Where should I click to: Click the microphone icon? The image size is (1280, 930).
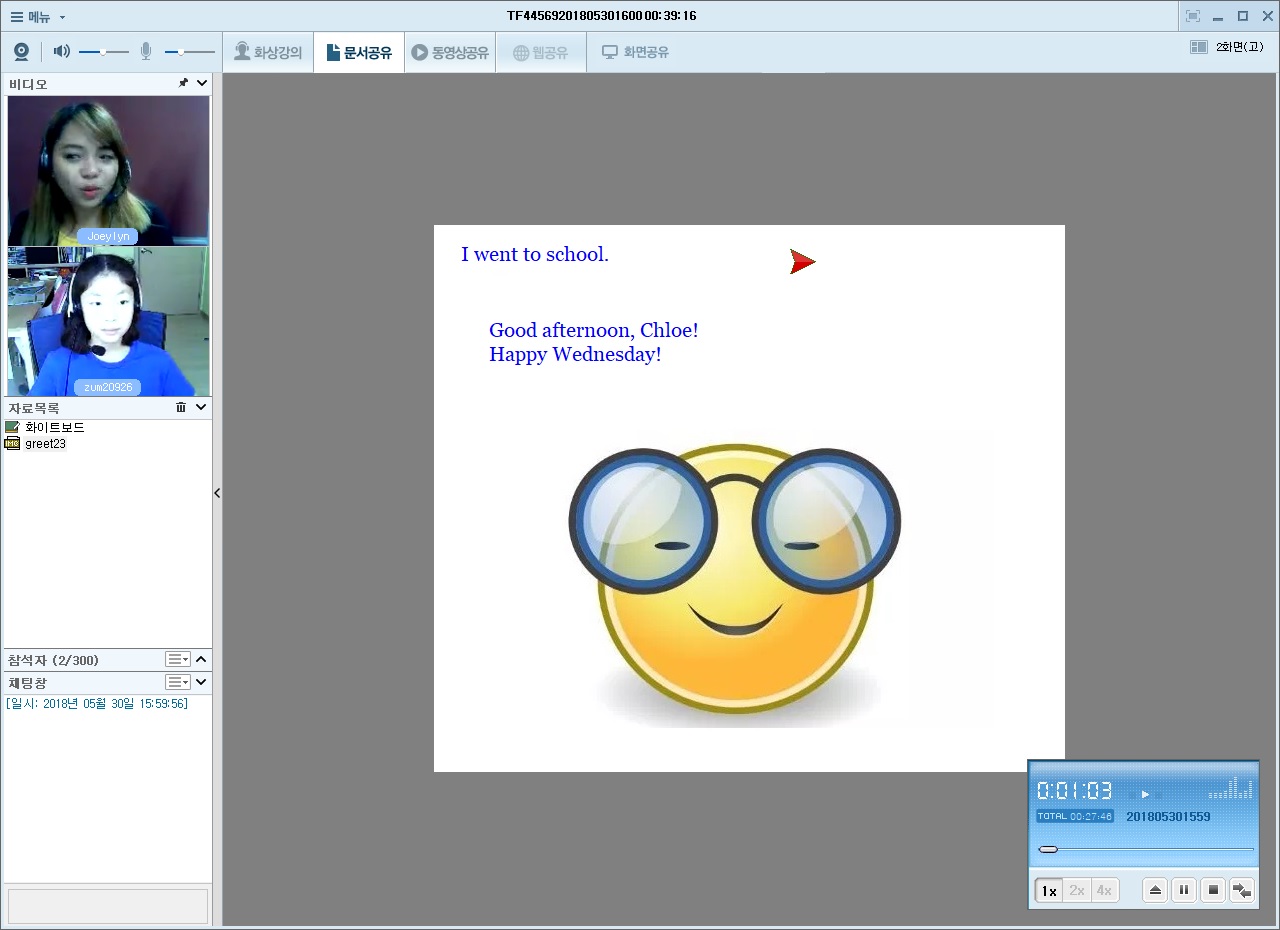point(146,52)
